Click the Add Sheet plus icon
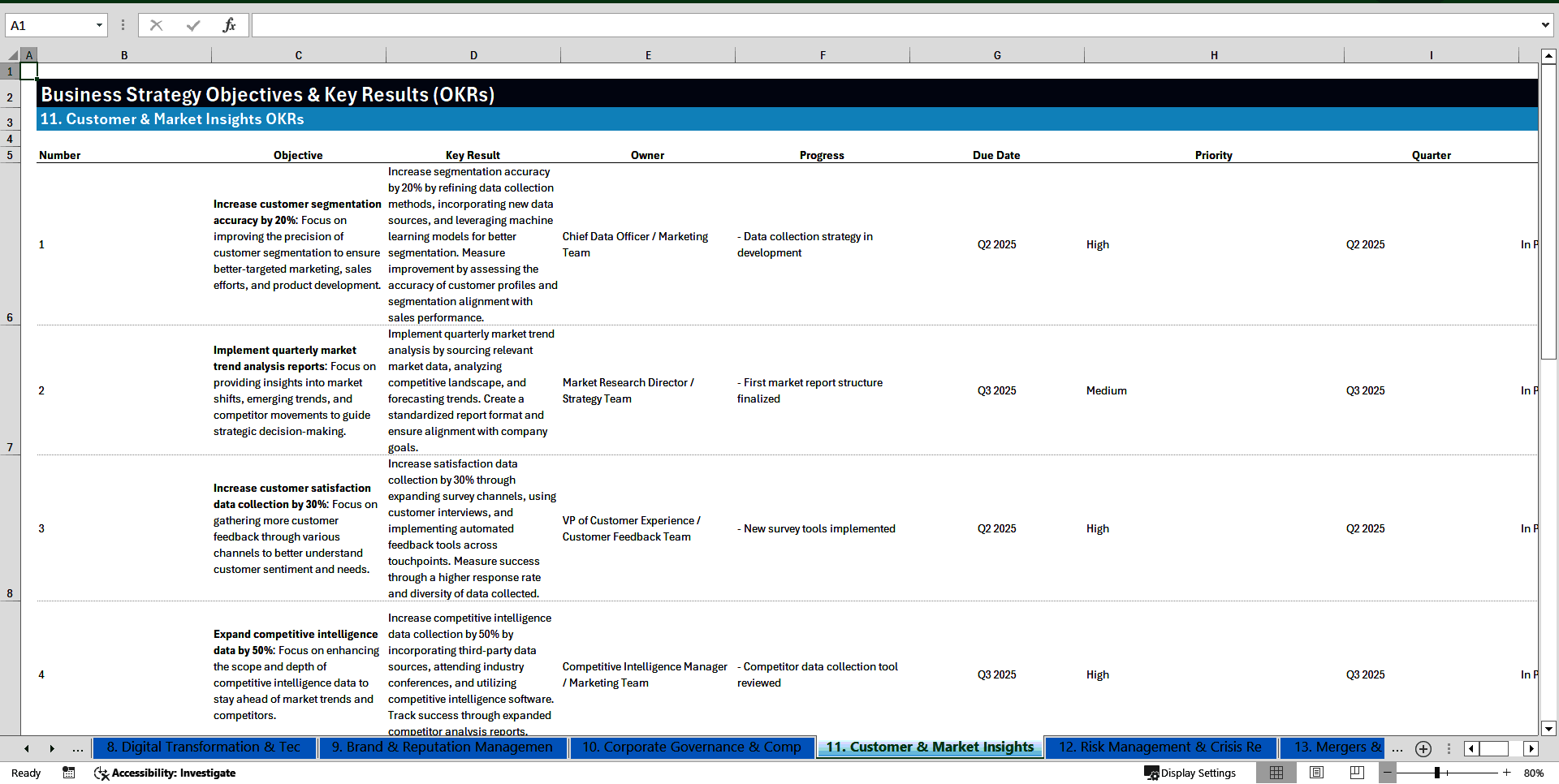This screenshot has height=784, width=1559. pyautogui.click(x=1423, y=748)
